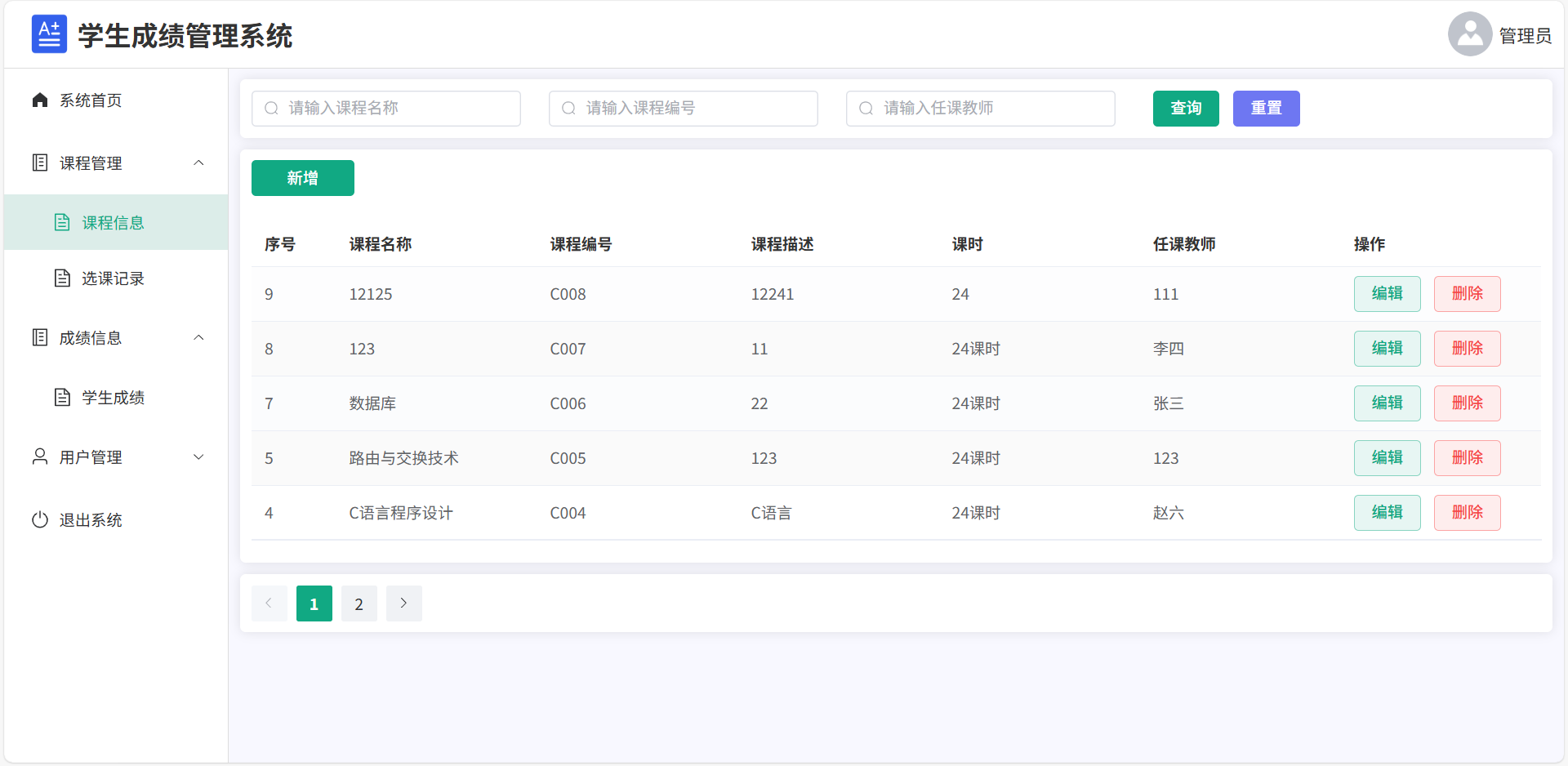Click the magnifier icon in course name search
This screenshot has height=766, width=1568.
(271, 108)
